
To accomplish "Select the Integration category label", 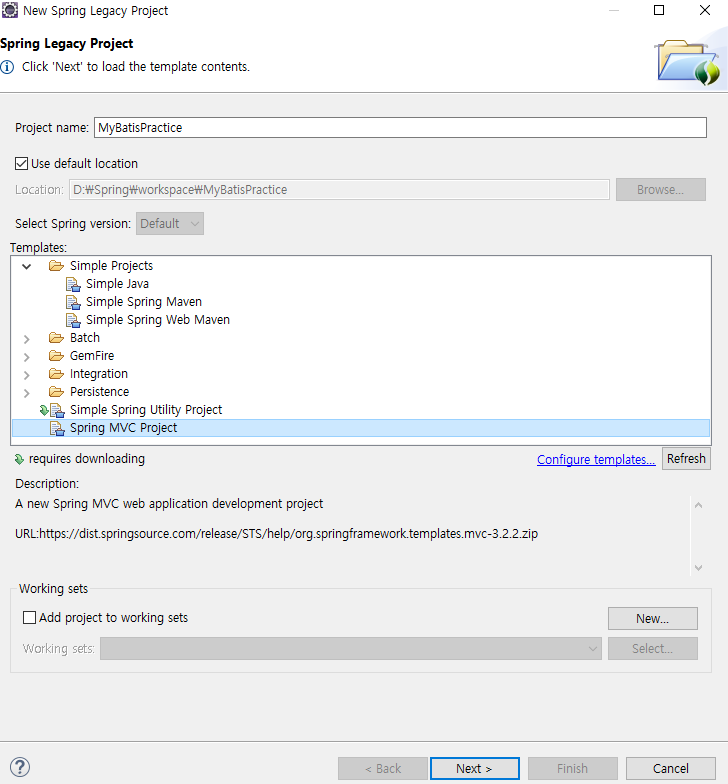I will [98, 374].
